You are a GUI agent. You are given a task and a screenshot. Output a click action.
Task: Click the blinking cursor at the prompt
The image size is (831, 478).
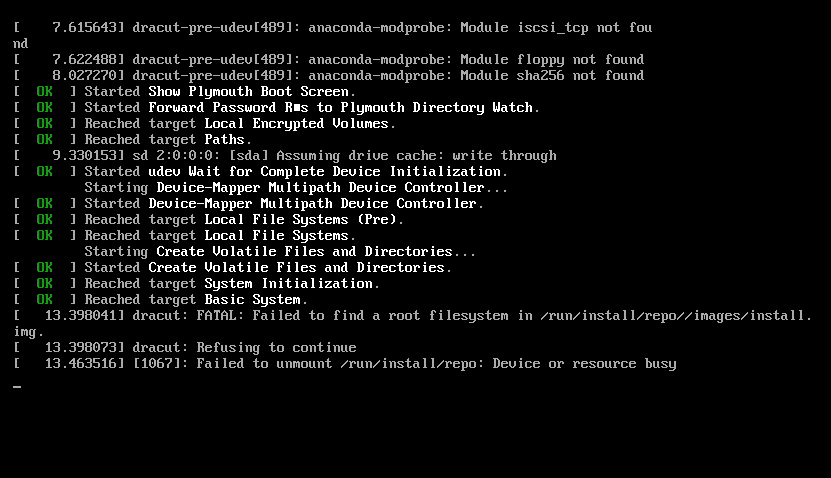[18, 386]
